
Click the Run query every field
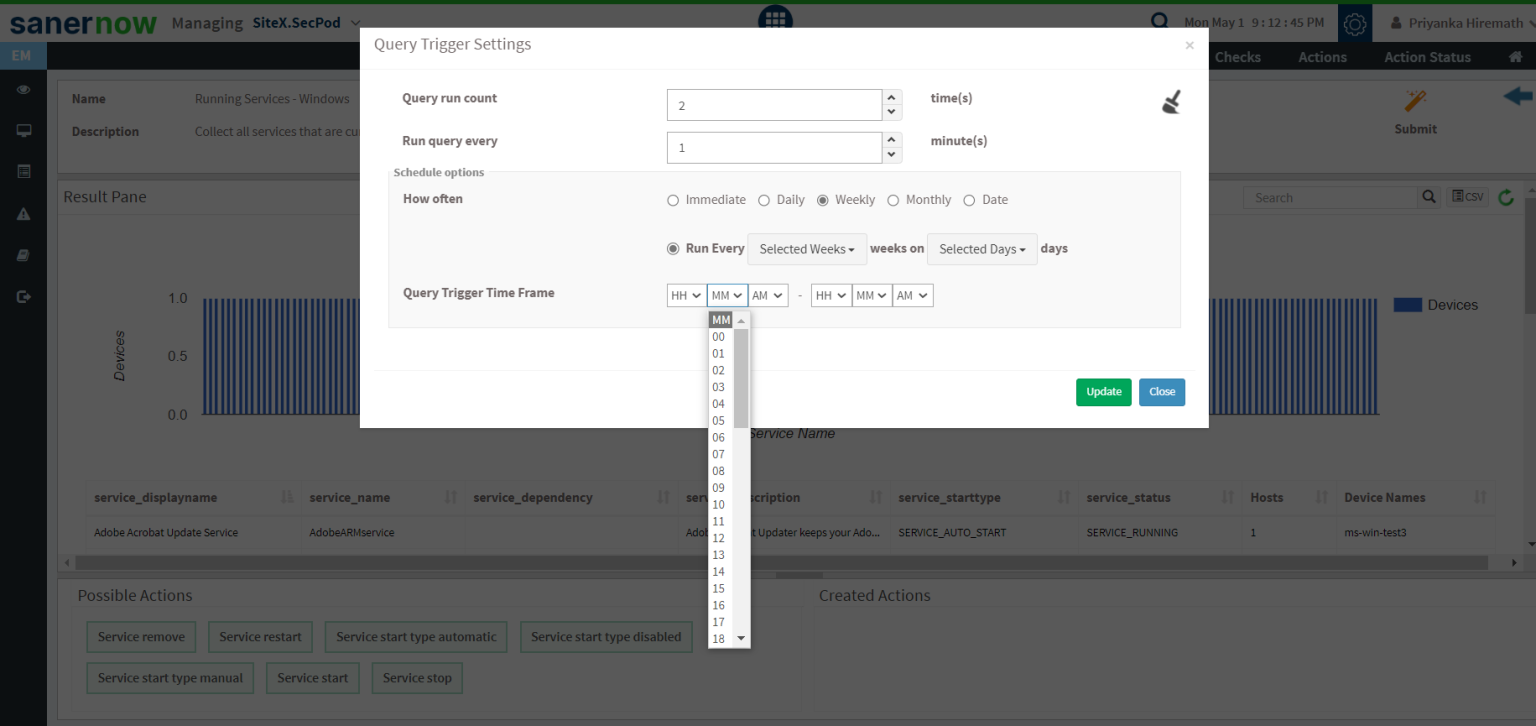click(x=774, y=148)
